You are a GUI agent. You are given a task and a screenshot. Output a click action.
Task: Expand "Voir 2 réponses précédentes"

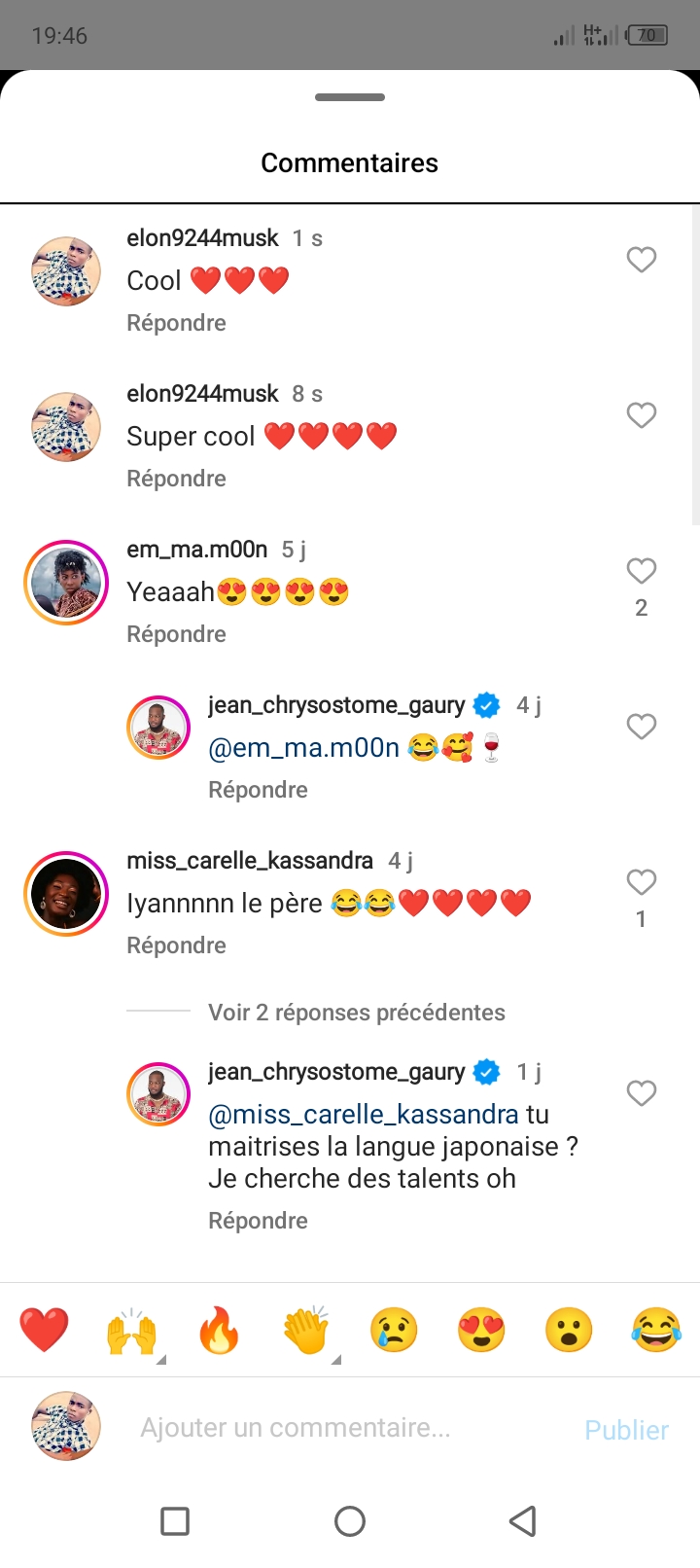[x=356, y=1013]
